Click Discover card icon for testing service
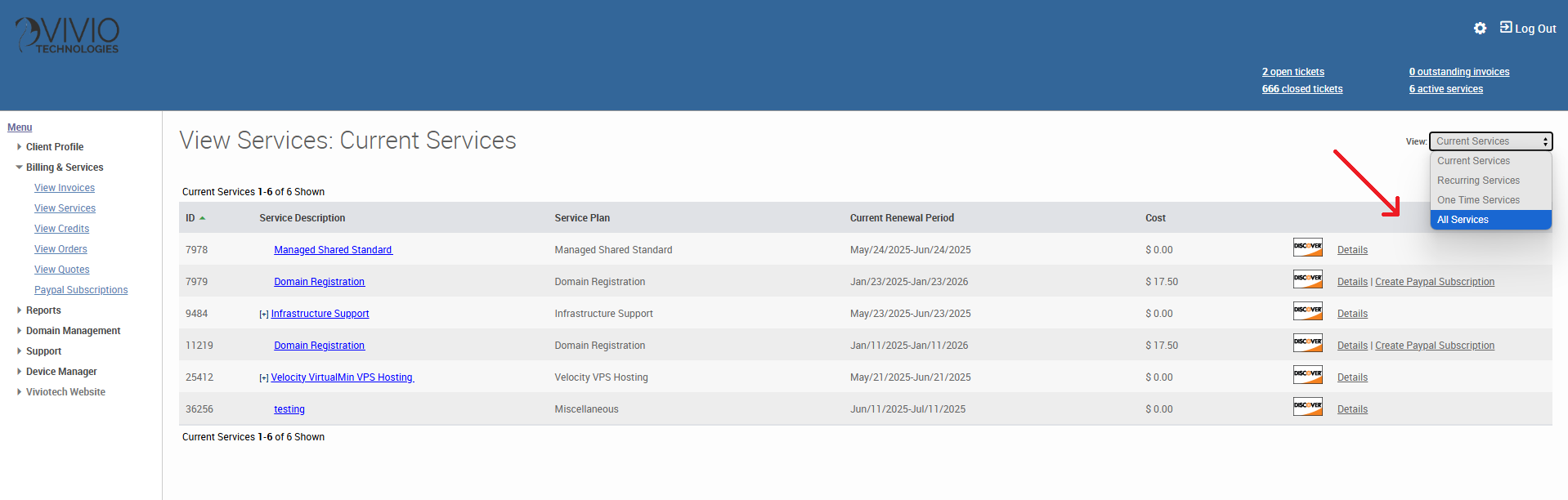The height and width of the screenshot is (500, 1568). pos(1307,407)
